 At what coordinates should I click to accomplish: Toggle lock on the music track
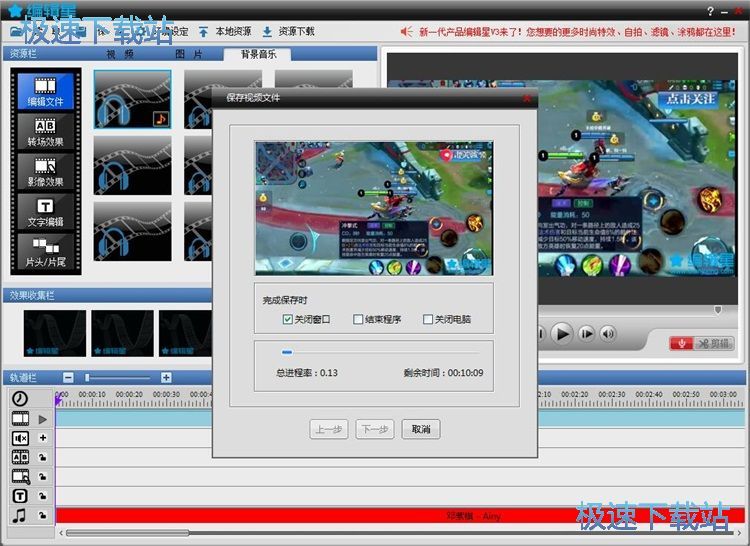coord(43,515)
